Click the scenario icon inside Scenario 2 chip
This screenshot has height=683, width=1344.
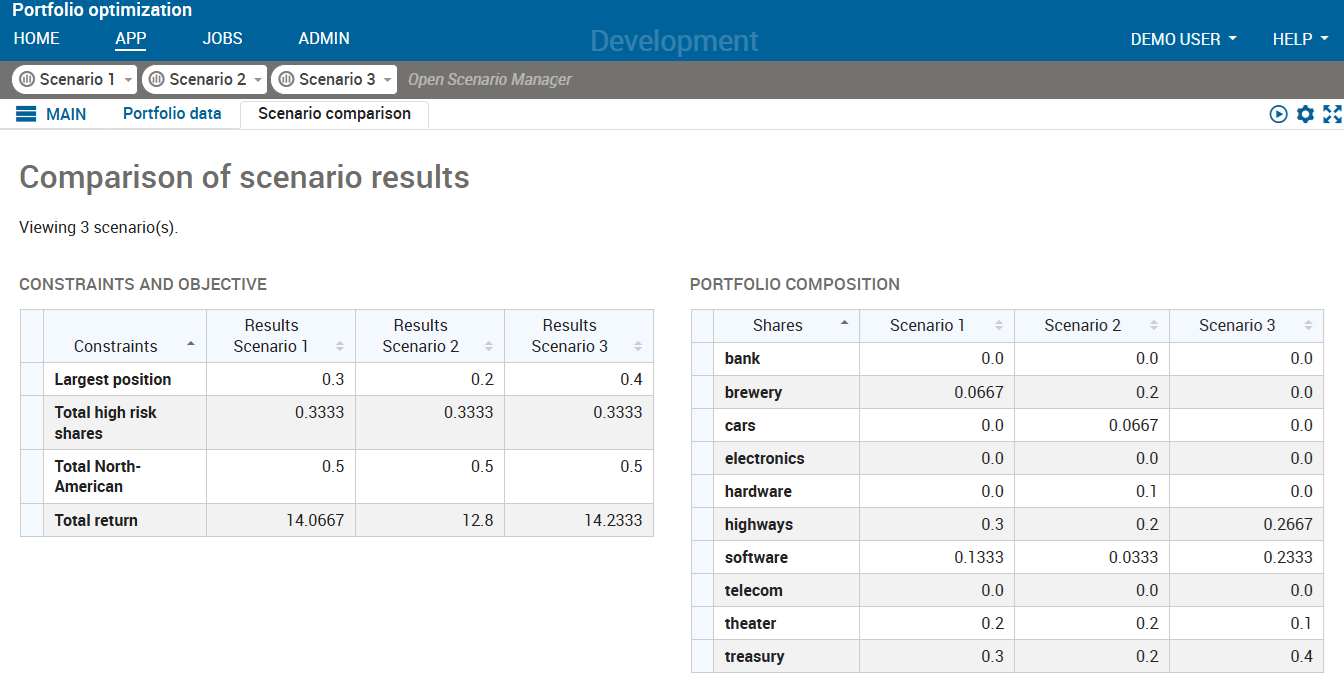[x=159, y=79]
